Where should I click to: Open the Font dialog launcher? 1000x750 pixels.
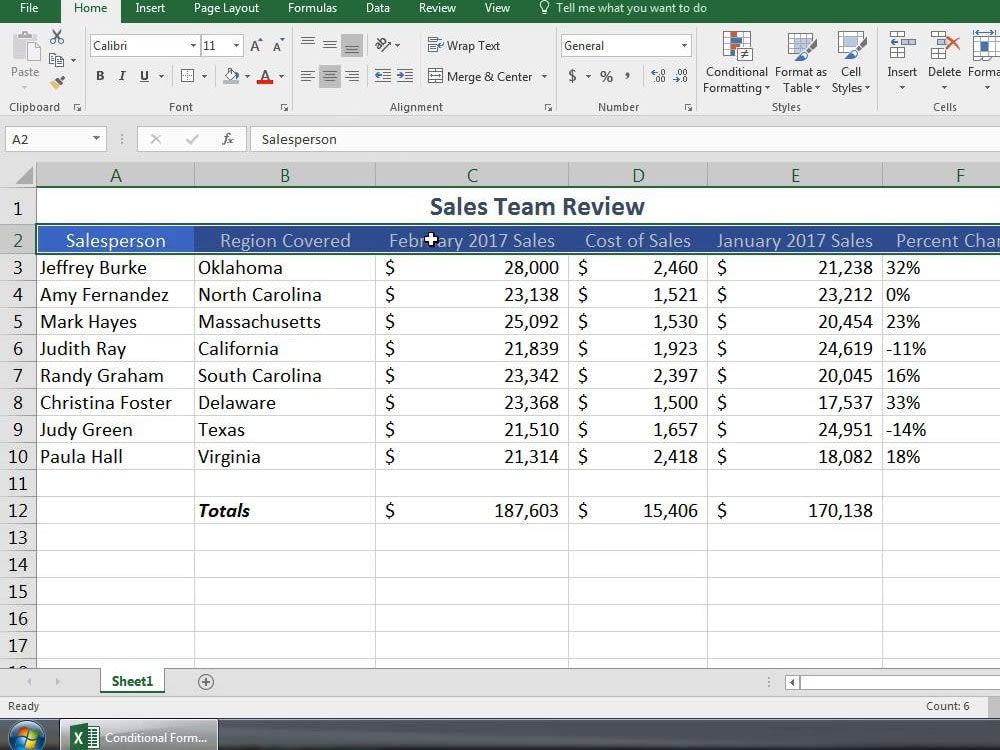pyautogui.click(x=284, y=108)
